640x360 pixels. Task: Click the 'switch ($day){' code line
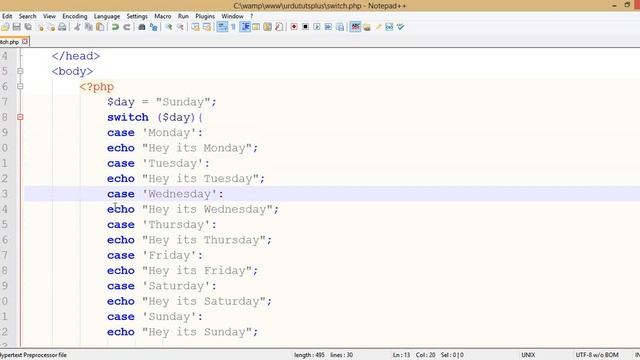[155, 118]
